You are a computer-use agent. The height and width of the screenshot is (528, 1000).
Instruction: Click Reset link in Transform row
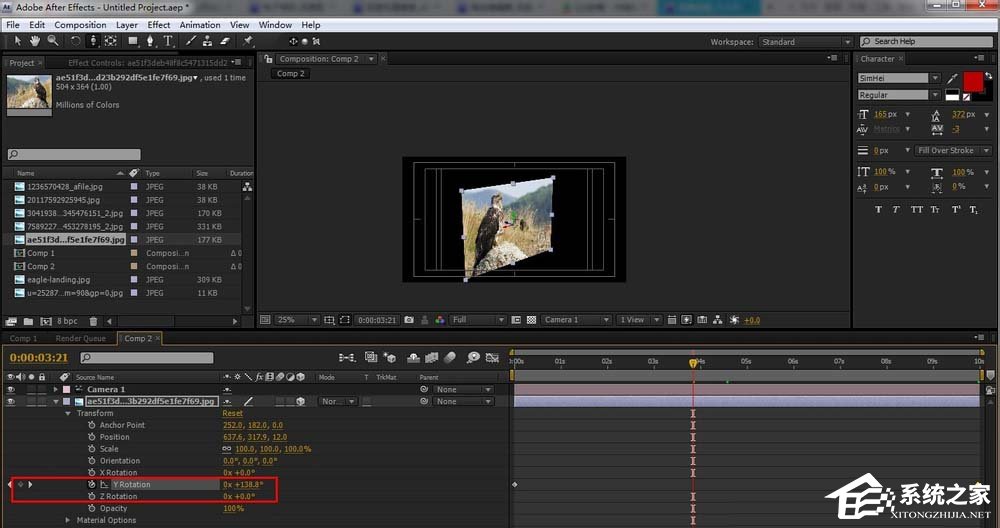(232, 413)
